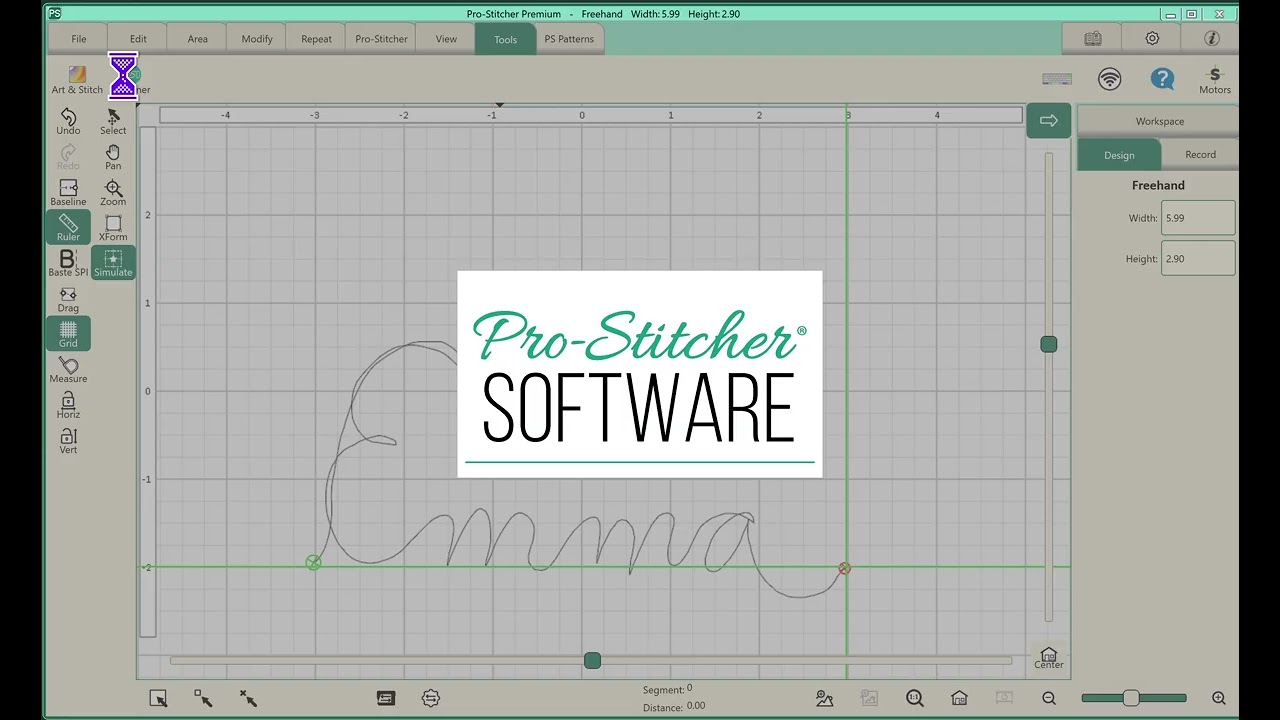Click the vertical scroll slider handle

click(1048, 344)
